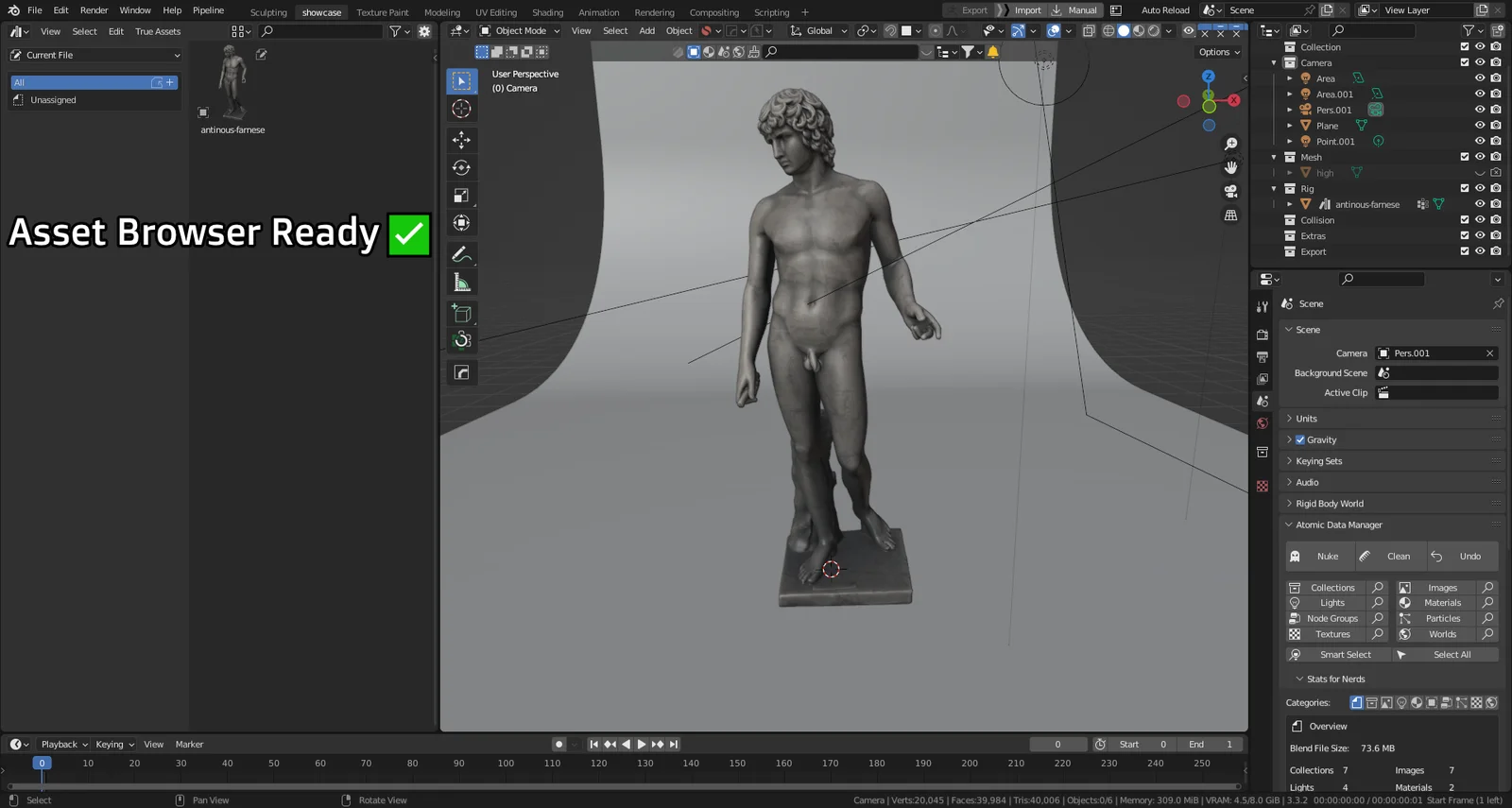Click the current frame field in timeline

pyautogui.click(x=1057, y=745)
